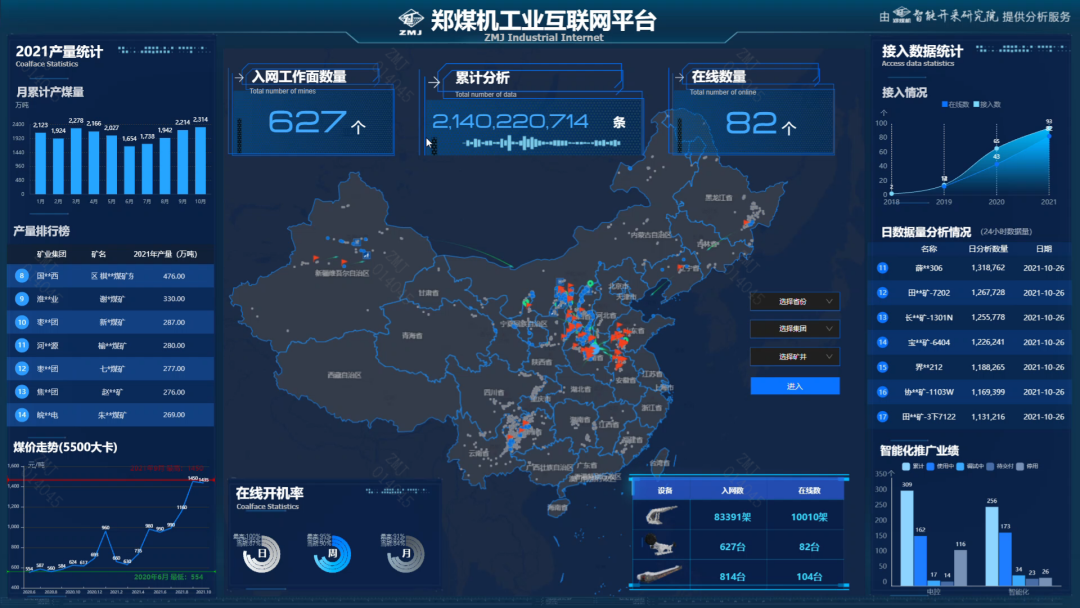Click rank badge 17 beside 田**矿-3下7122
Image resolution: width=1080 pixels, height=608 pixels.
[882, 417]
